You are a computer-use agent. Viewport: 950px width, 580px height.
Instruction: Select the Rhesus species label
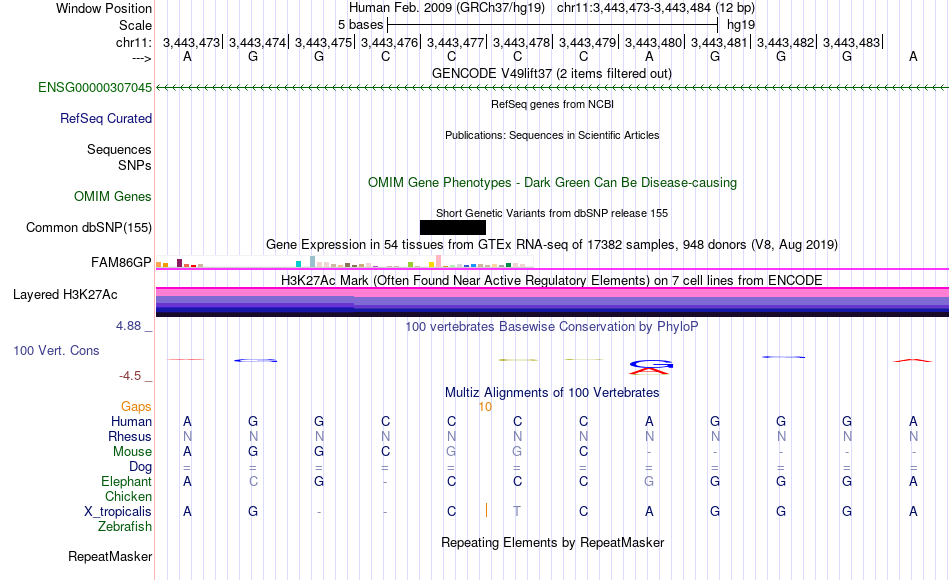pos(130,436)
